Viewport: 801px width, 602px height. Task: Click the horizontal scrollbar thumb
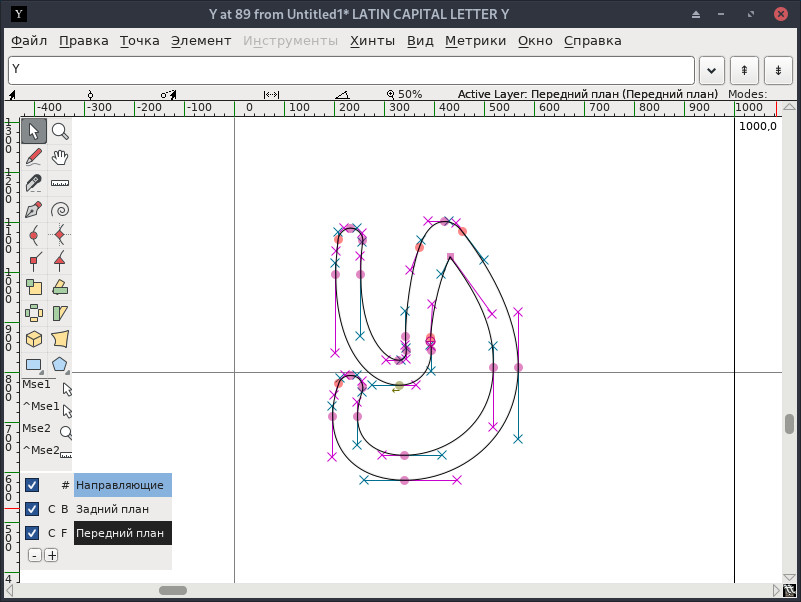tap(172, 591)
